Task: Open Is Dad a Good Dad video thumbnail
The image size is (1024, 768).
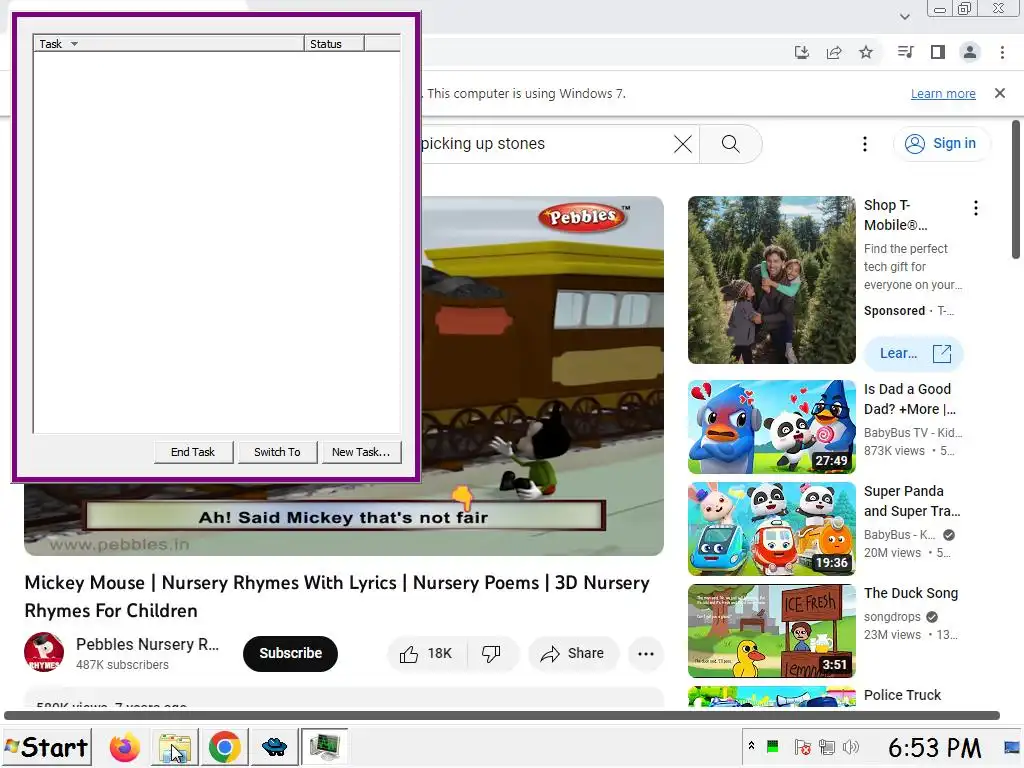Action: pyautogui.click(x=771, y=427)
